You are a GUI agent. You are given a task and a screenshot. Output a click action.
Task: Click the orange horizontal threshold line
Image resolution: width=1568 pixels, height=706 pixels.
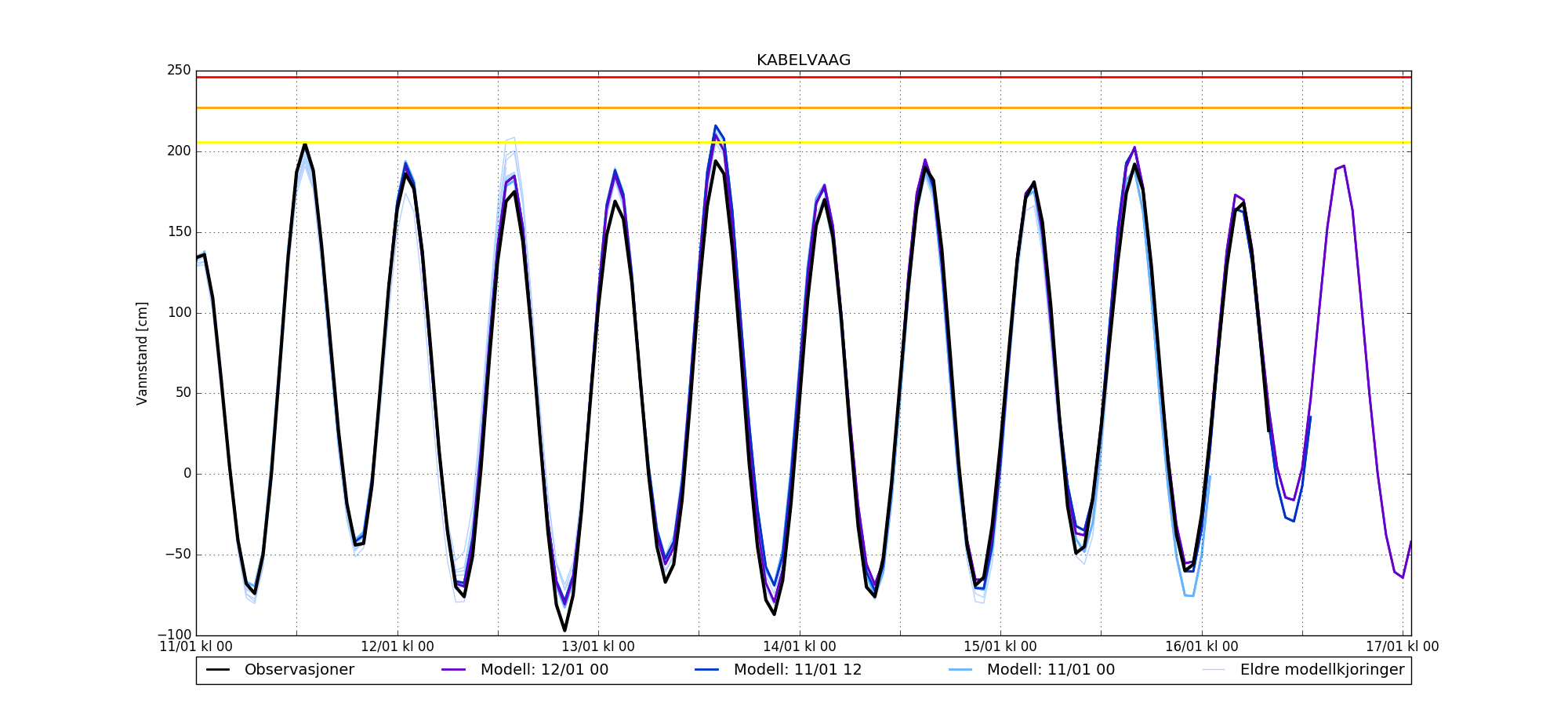pos(804,107)
